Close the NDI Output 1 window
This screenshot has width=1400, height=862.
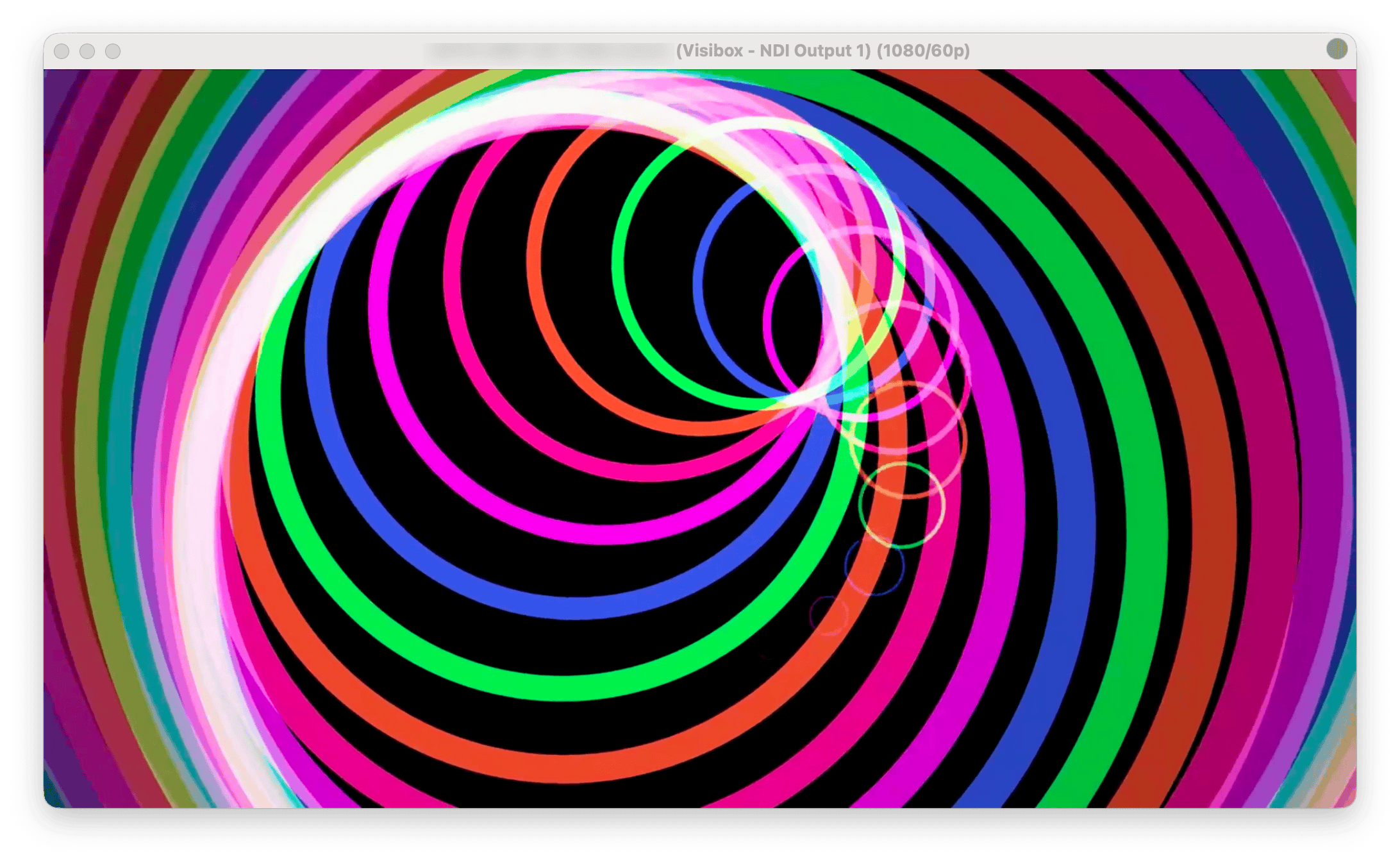point(62,51)
